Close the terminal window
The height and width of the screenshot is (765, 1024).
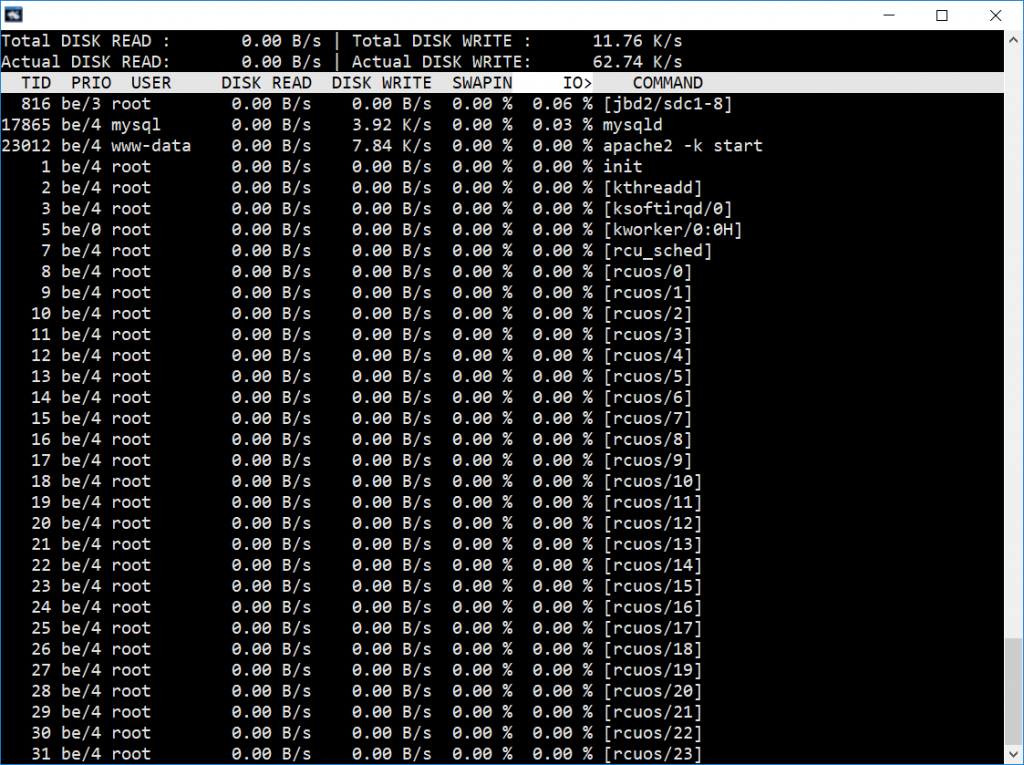tap(995, 15)
